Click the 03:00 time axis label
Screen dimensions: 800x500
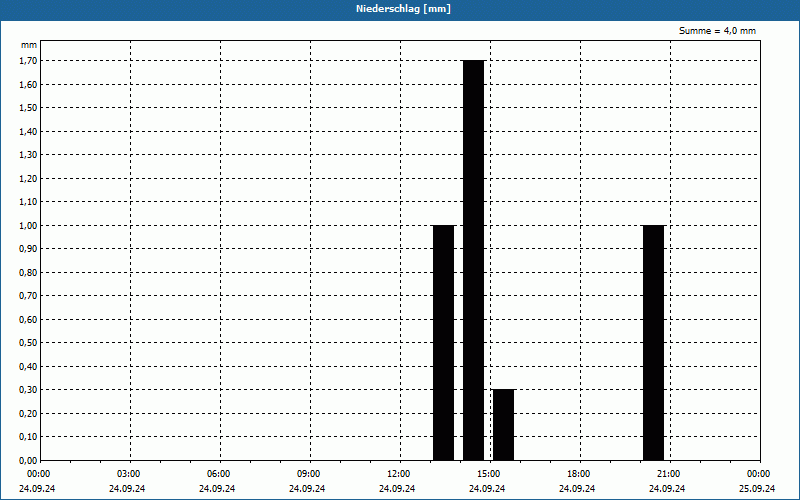coord(128,474)
